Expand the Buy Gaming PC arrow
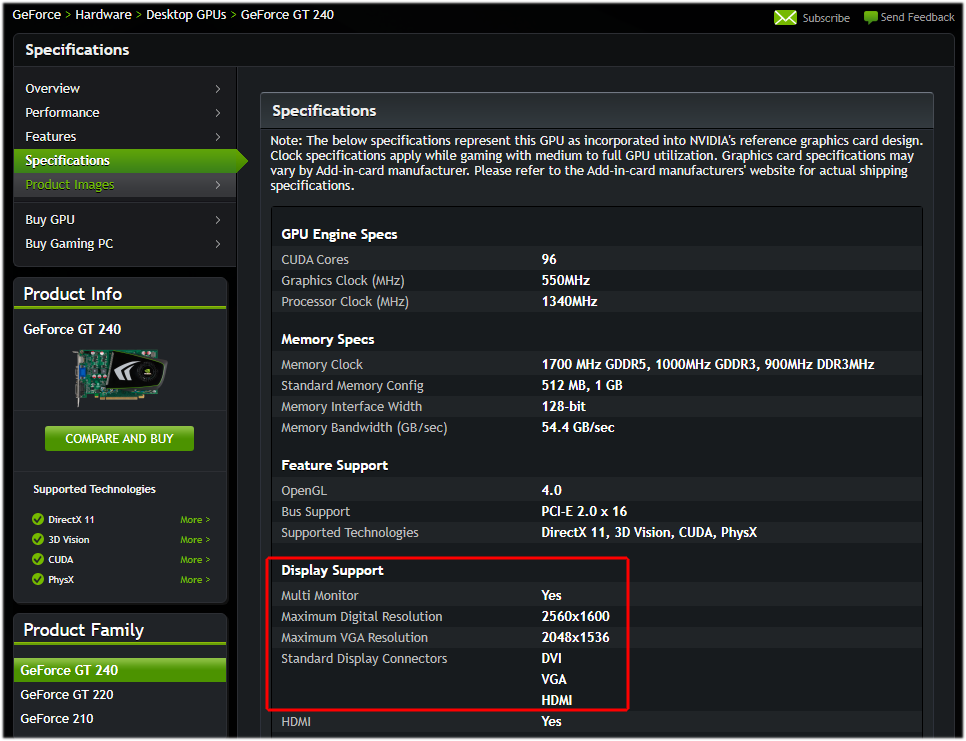 [x=218, y=244]
